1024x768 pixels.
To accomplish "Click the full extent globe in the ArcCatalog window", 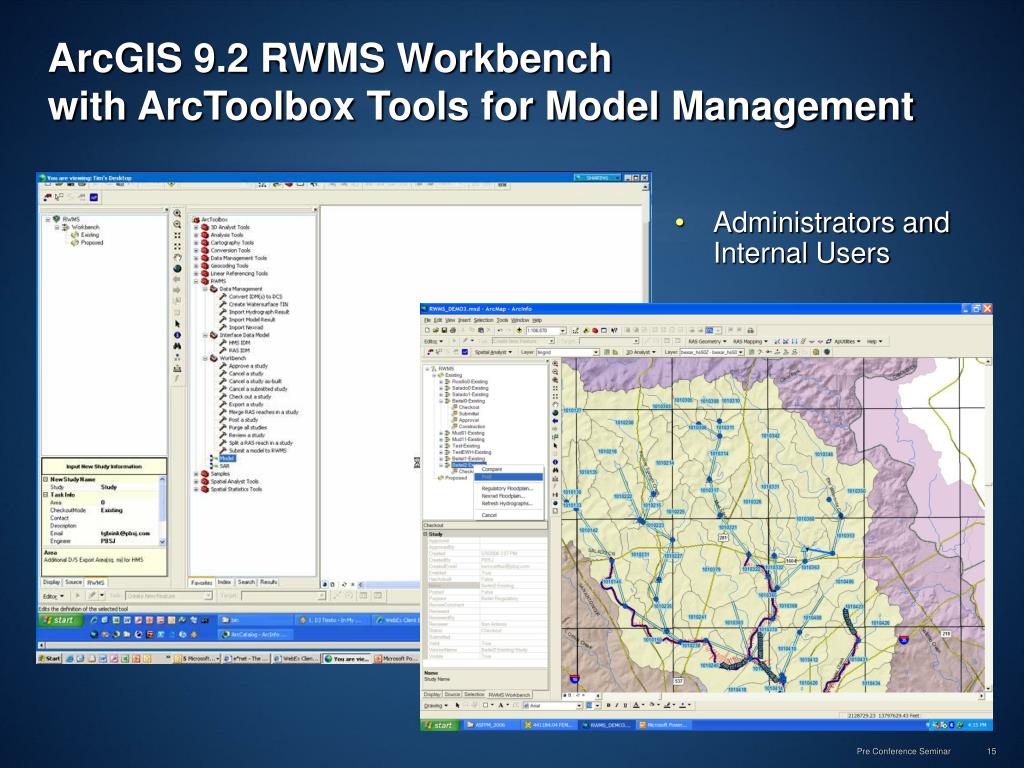I will (x=177, y=268).
